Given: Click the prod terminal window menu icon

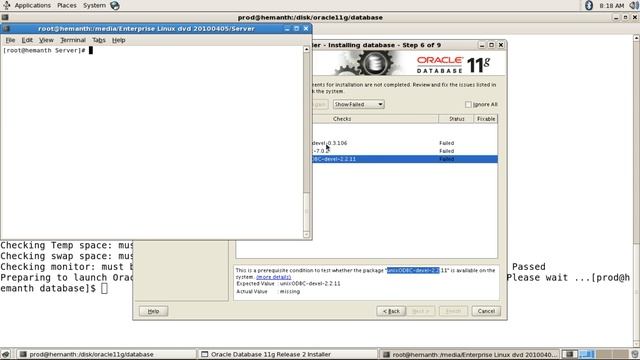Looking at the screenshot, I should pos(5,17).
